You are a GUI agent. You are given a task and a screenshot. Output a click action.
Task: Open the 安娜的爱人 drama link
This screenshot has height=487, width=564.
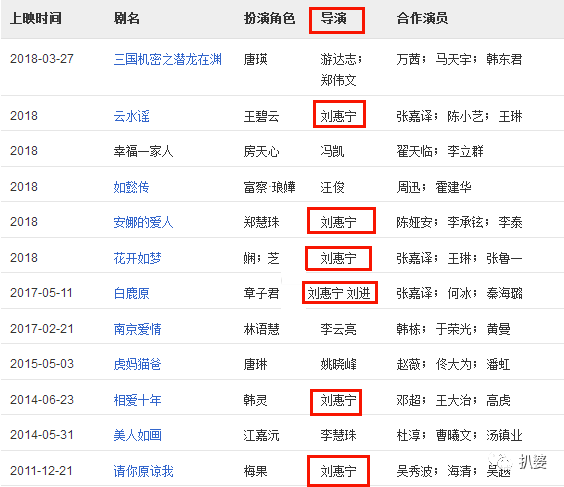click(144, 222)
